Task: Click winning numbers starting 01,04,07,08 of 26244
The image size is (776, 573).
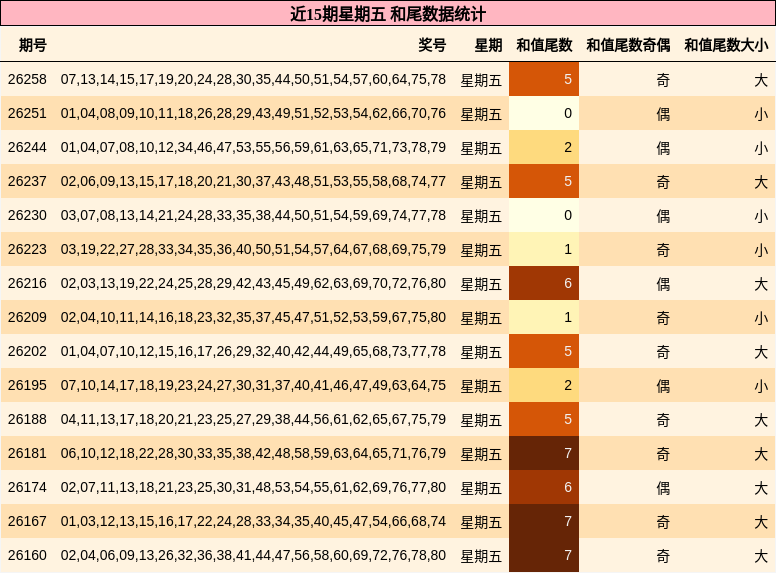Action: coord(253,147)
